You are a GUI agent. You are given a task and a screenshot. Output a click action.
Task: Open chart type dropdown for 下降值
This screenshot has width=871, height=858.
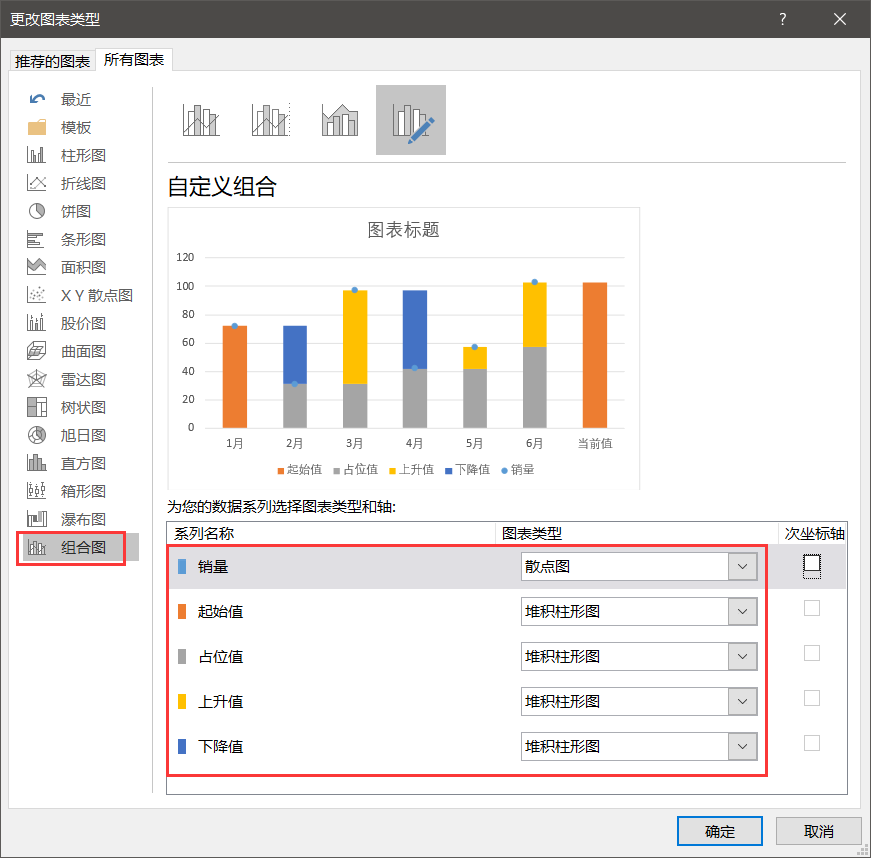pyautogui.click(x=743, y=746)
